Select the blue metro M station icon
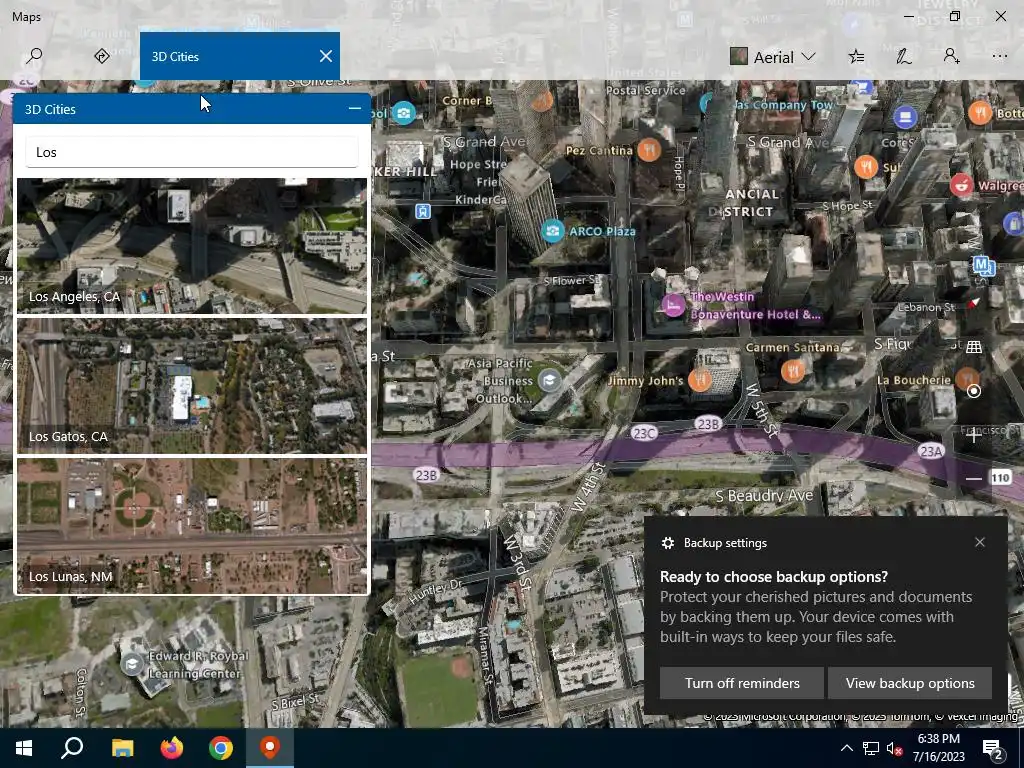1024x768 pixels. click(982, 264)
